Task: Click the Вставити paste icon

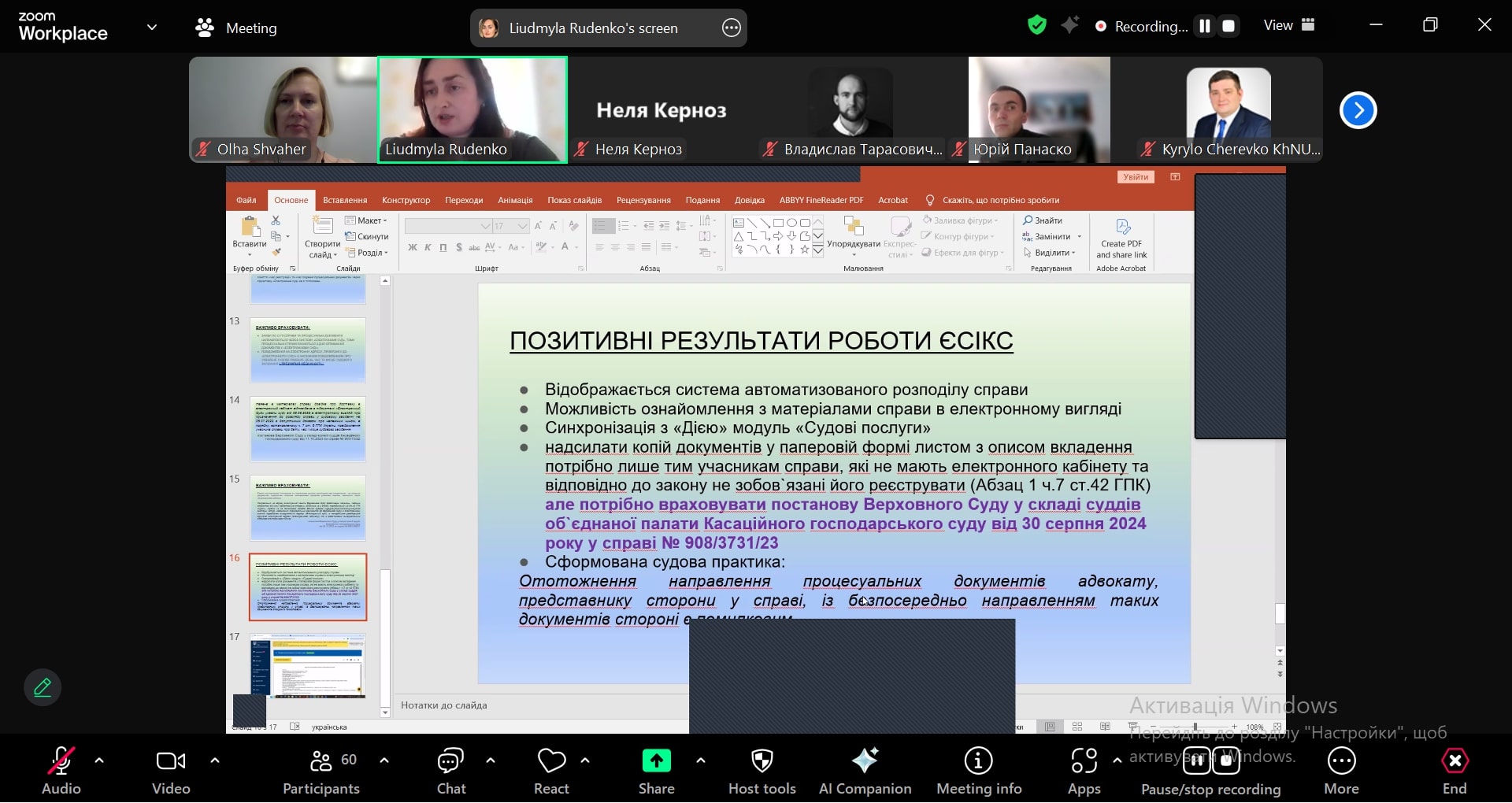Action: coord(250,228)
